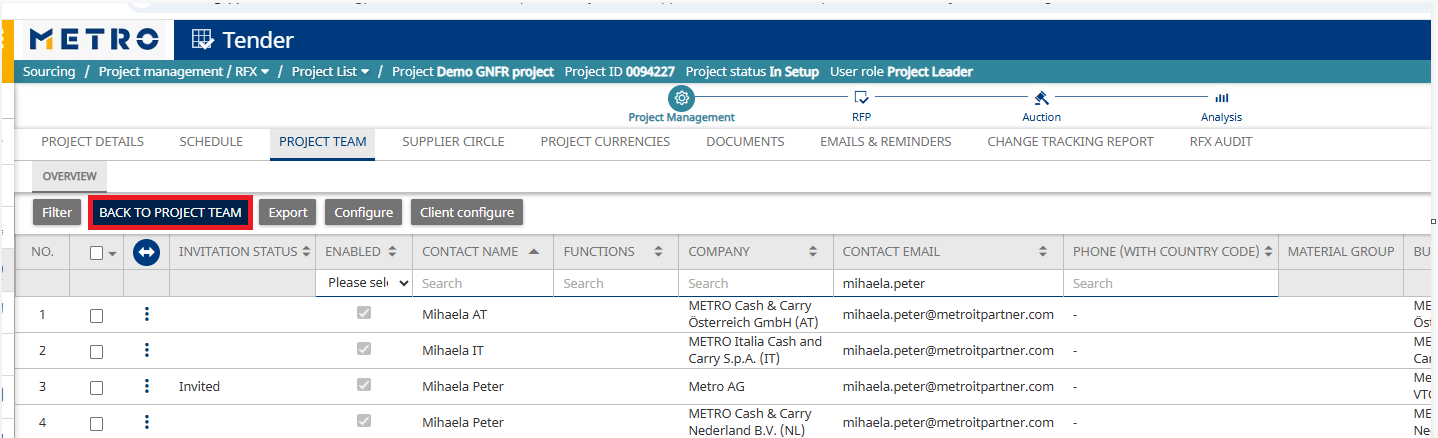Open the Analysis chart step icon
The height and width of the screenshot is (438, 1438).
pyautogui.click(x=1221, y=98)
